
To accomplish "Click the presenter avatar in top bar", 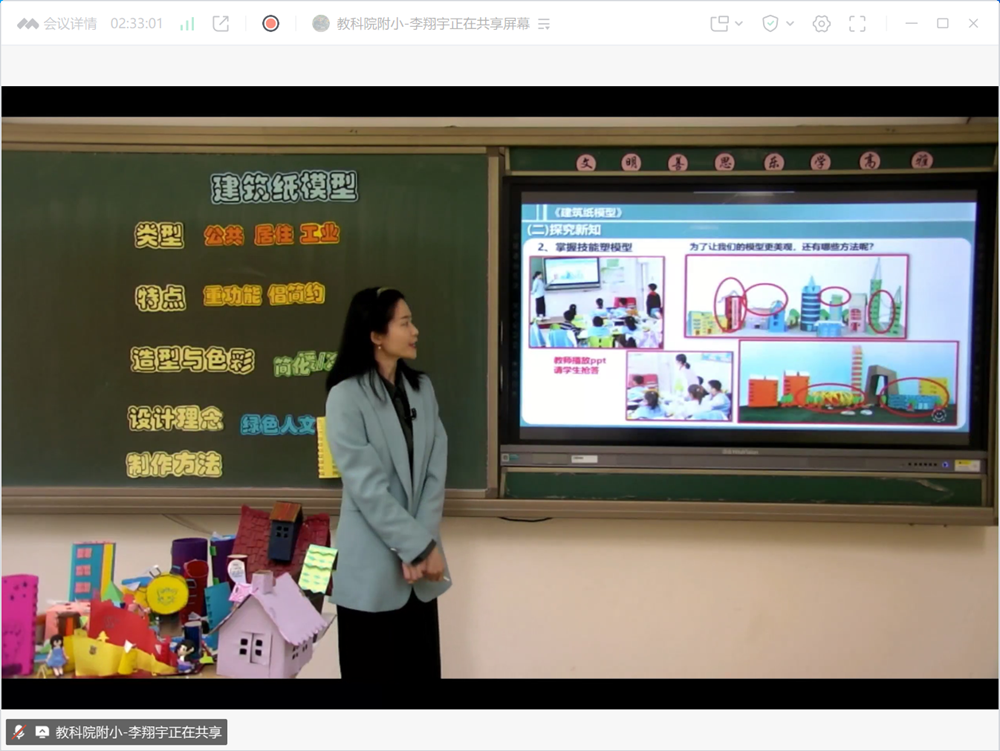I will (321, 24).
